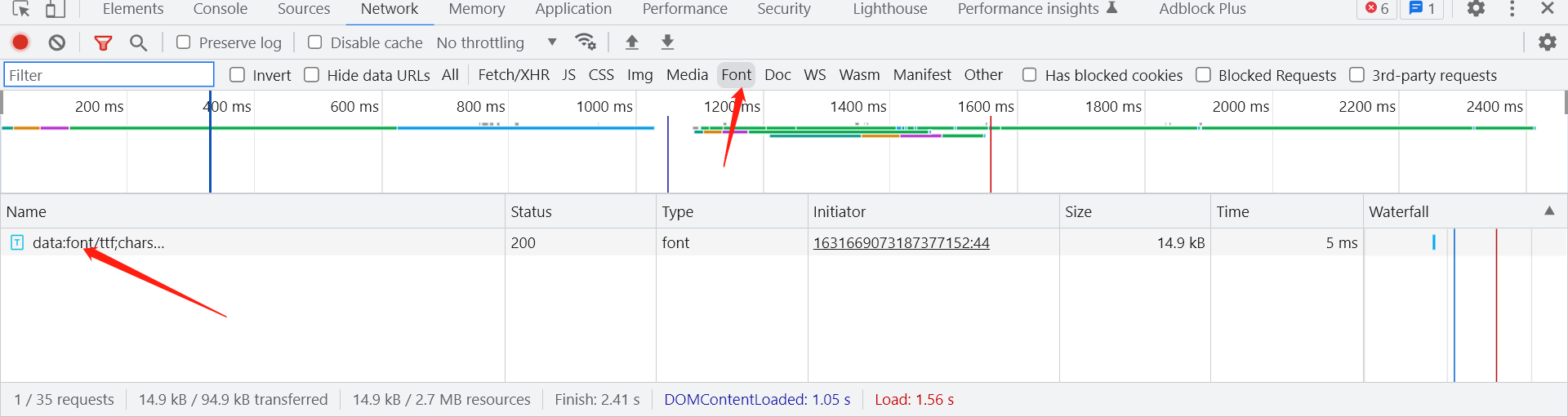This screenshot has width=1568, height=417.
Task: Toggle the filter funnel icon
Action: tap(103, 42)
